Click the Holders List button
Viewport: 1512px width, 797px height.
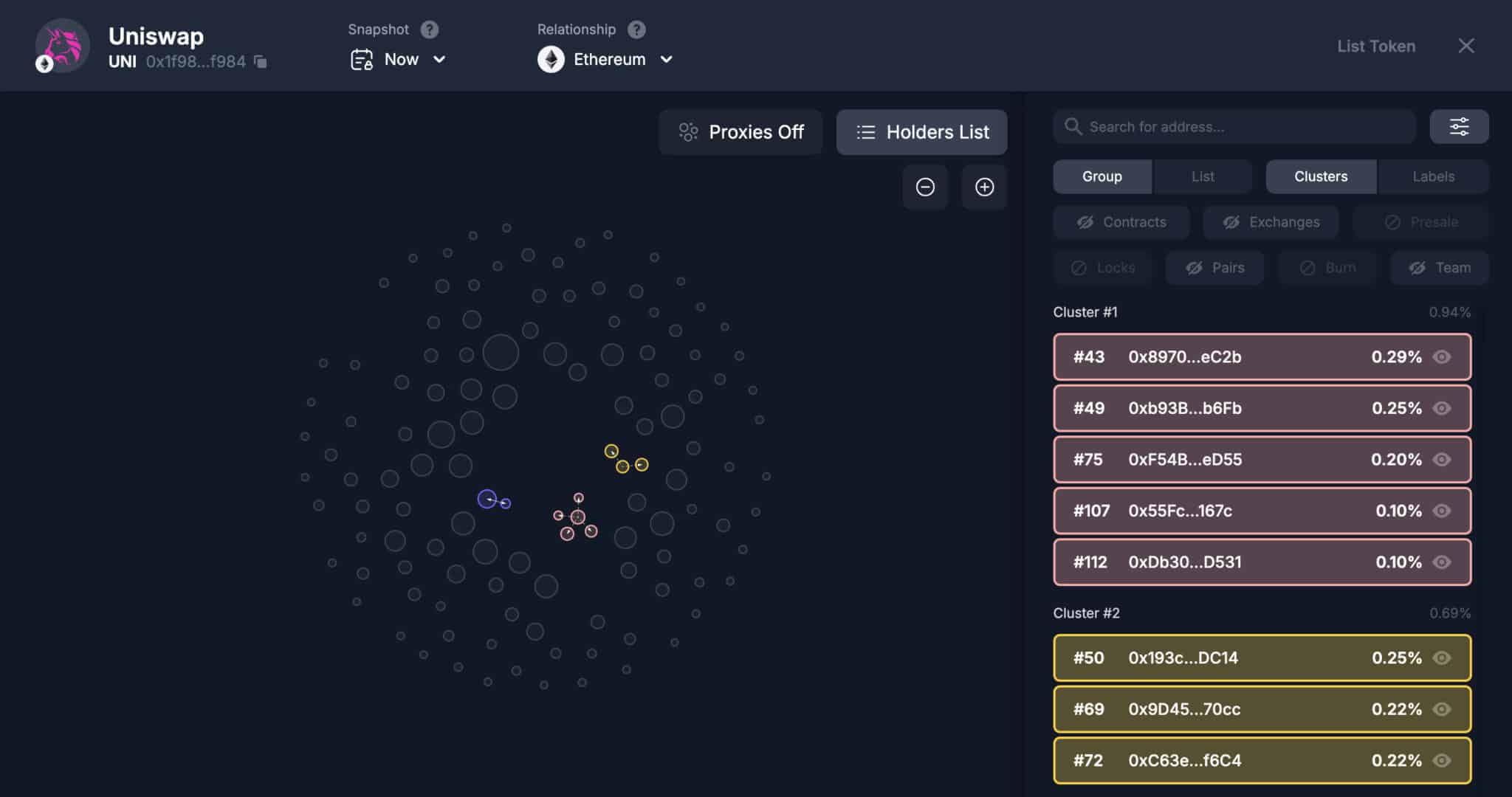point(921,132)
